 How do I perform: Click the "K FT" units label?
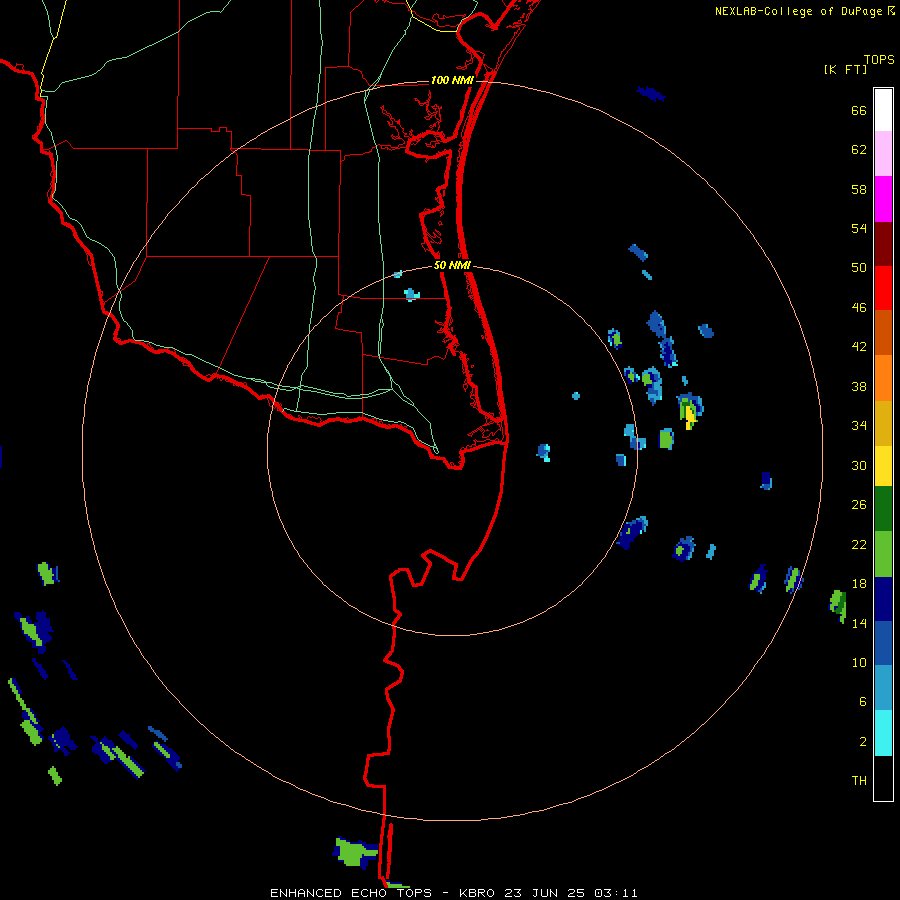(x=845, y=69)
